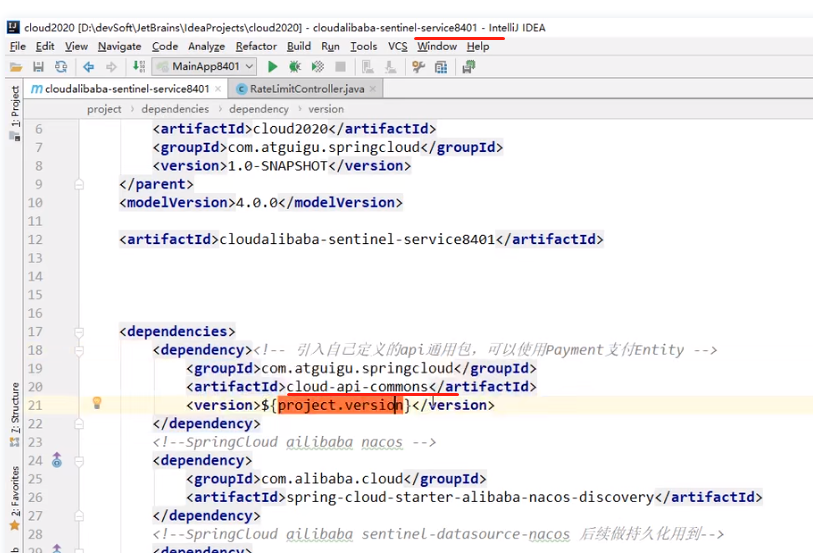Click the 'project' breadcrumb
The height and width of the screenshot is (553, 813).
[104, 109]
